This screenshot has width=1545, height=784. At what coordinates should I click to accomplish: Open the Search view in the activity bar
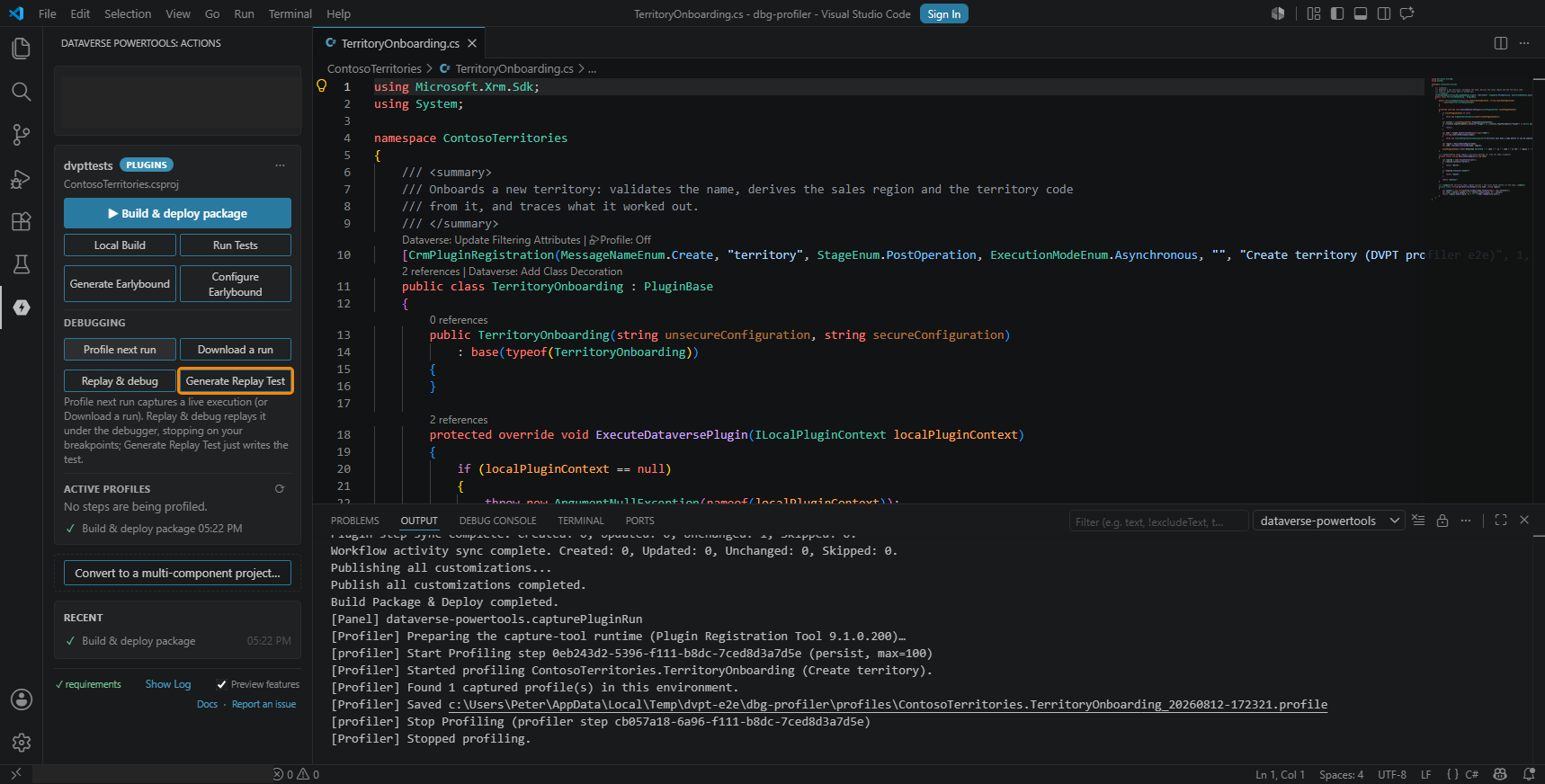(21, 92)
